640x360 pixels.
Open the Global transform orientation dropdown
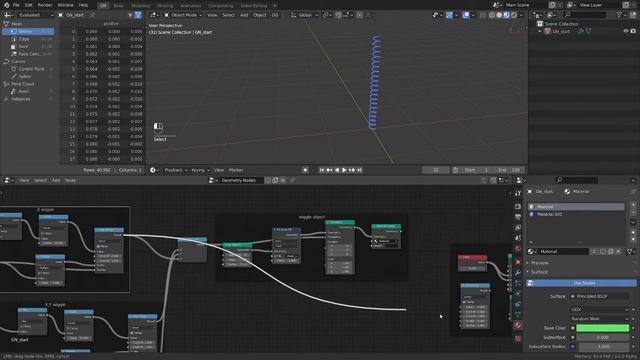(x=304, y=15)
